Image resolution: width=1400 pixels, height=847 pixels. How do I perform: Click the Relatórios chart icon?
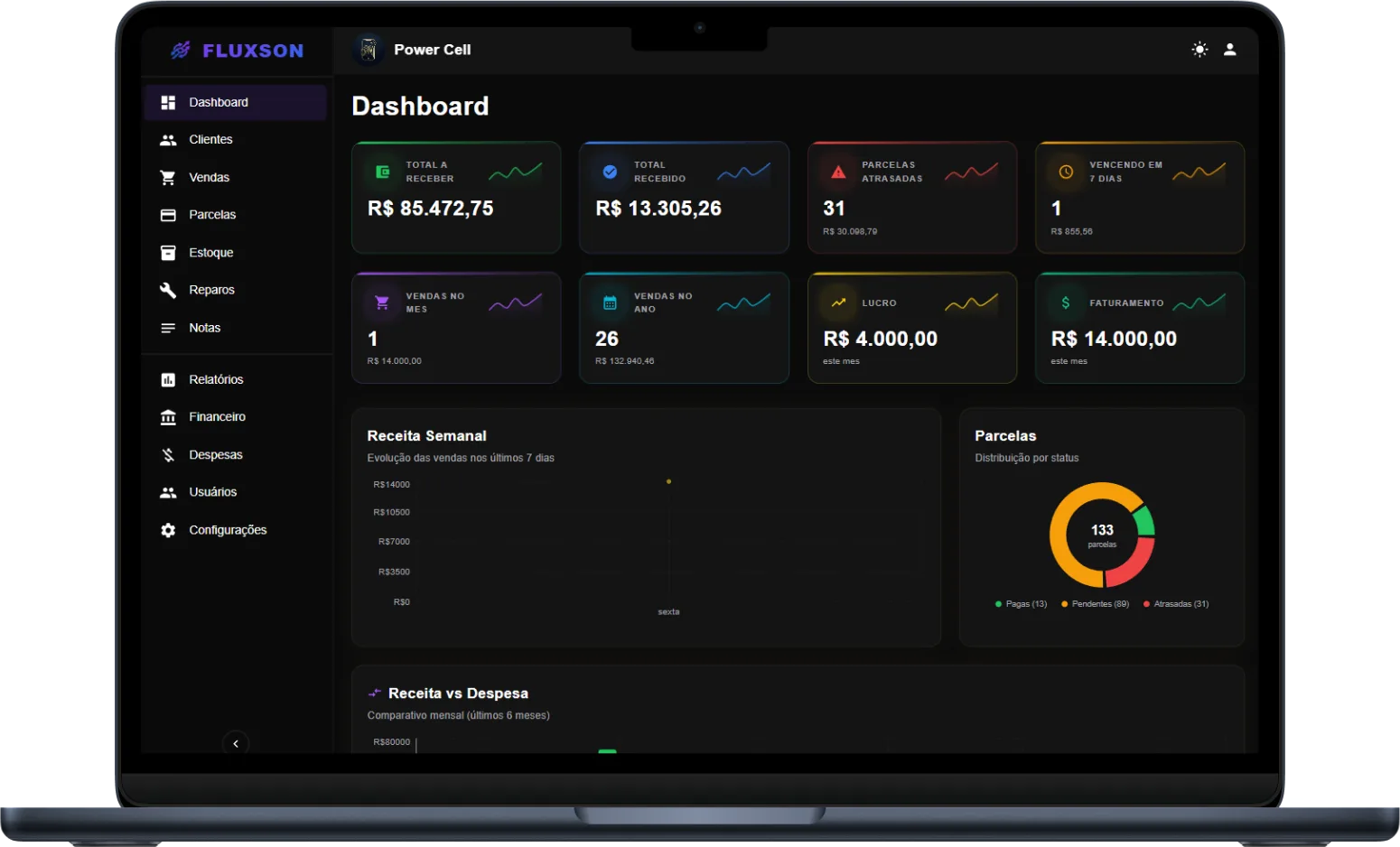click(x=168, y=380)
